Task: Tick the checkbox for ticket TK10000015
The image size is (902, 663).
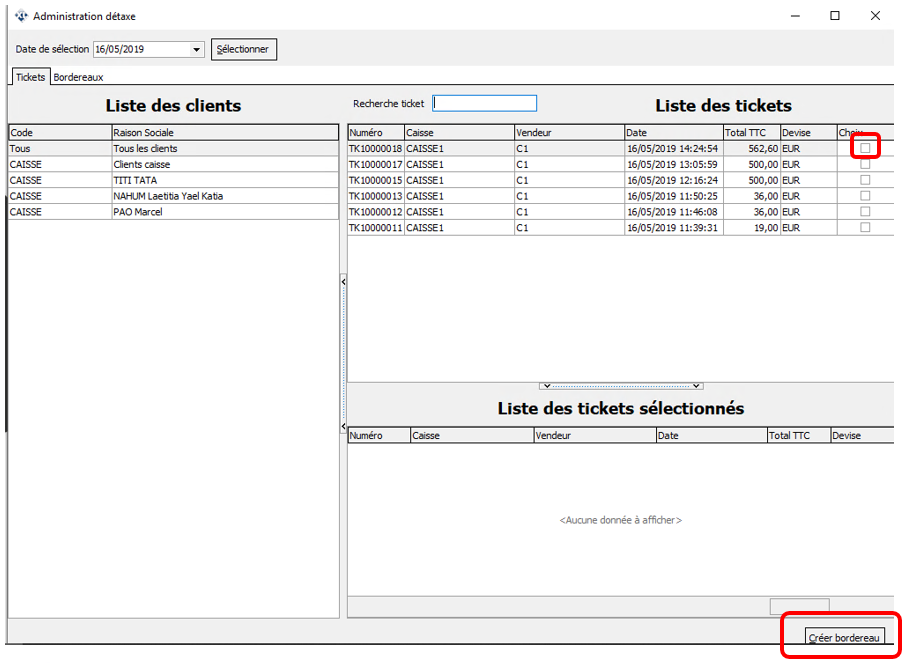Action: [x=865, y=180]
